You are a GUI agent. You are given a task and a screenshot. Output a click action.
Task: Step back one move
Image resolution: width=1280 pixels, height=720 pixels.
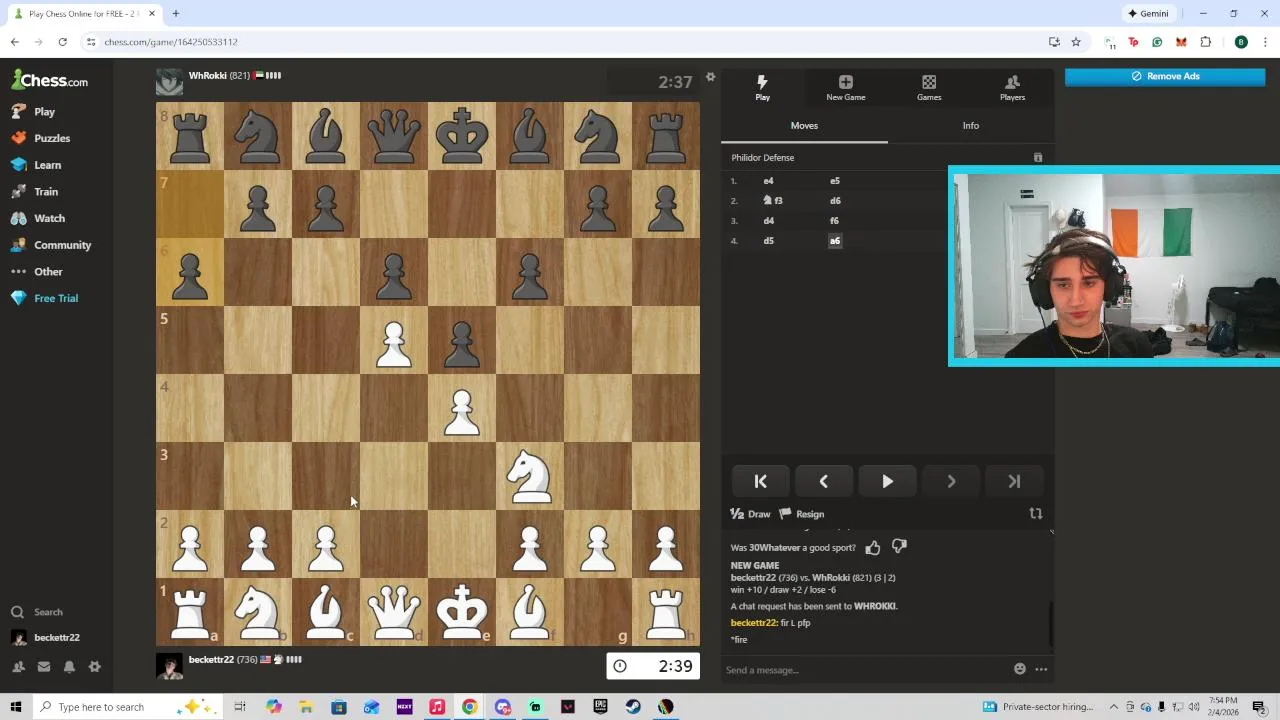coord(823,482)
